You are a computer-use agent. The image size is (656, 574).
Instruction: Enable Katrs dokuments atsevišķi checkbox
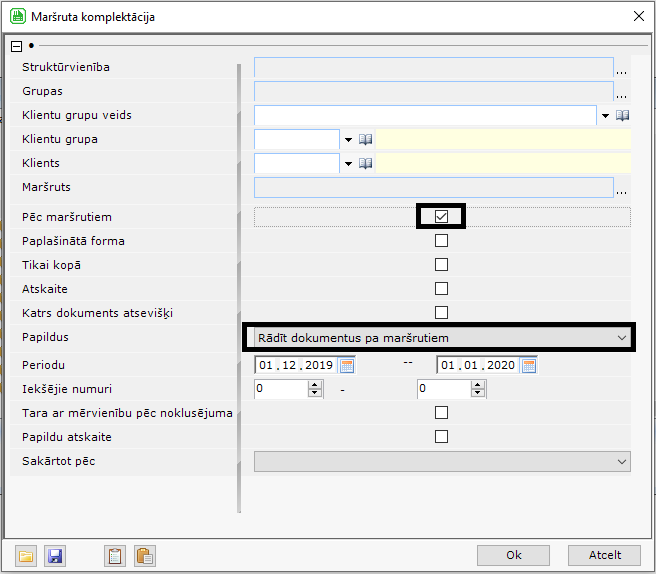(441, 312)
